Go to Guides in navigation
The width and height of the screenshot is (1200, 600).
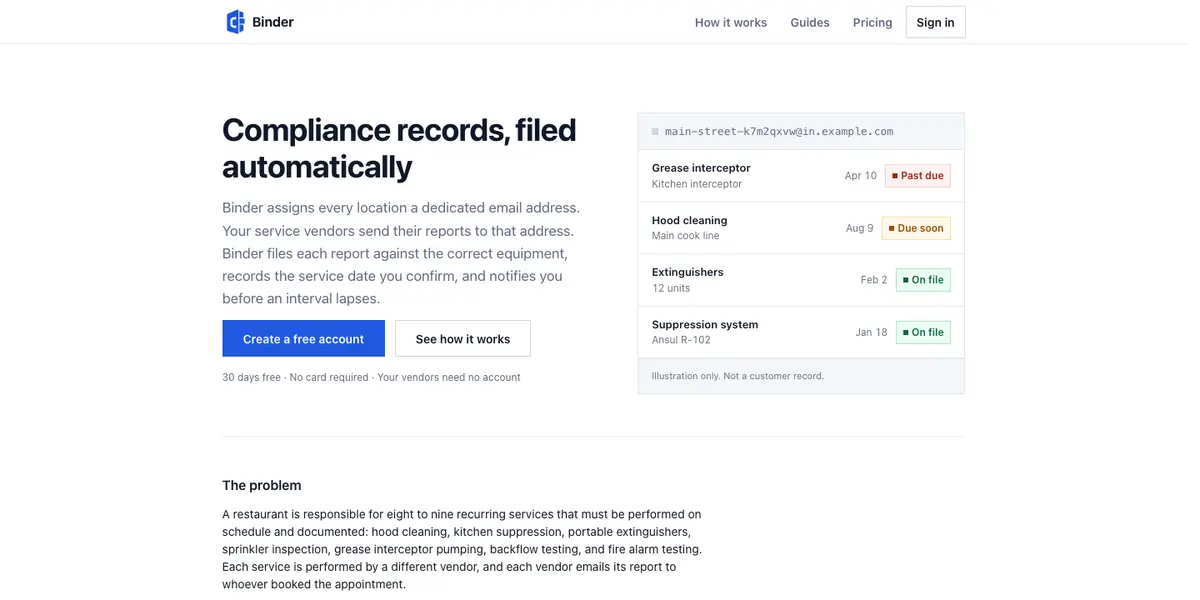coord(810,22)
